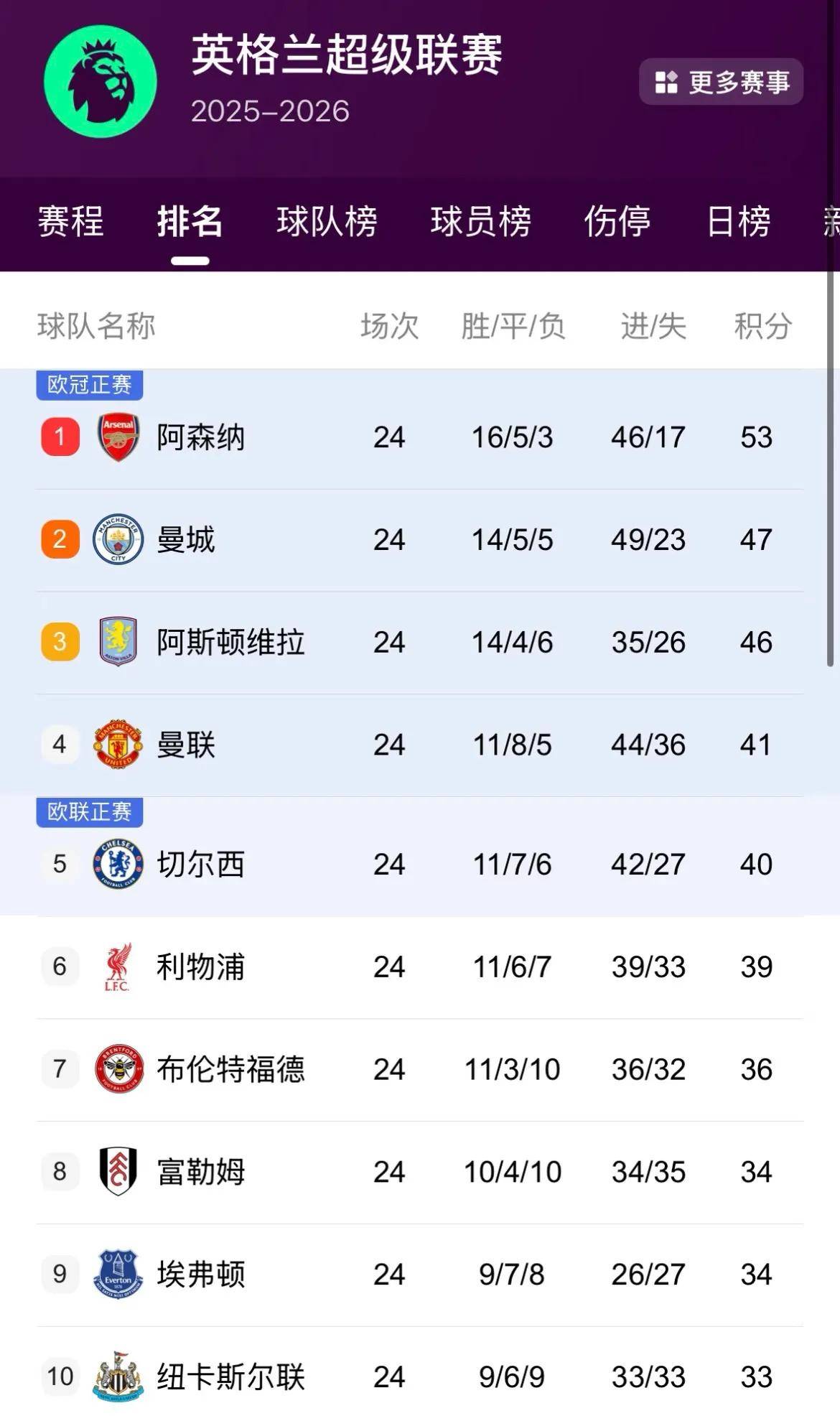The height and width of the screenshot is (1416, 840).
Task: Click the 积分 column header
Action: (x=762, y=327)
